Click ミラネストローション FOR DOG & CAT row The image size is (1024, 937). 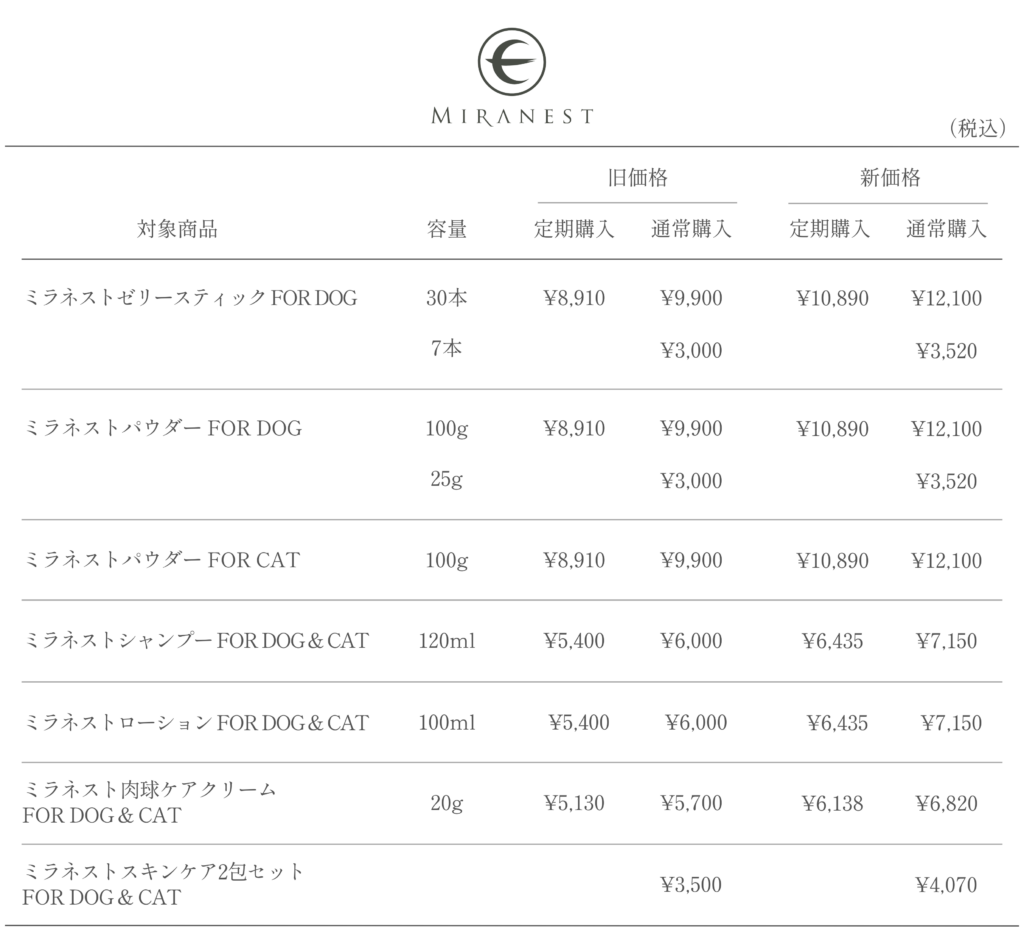click(512, 722)
